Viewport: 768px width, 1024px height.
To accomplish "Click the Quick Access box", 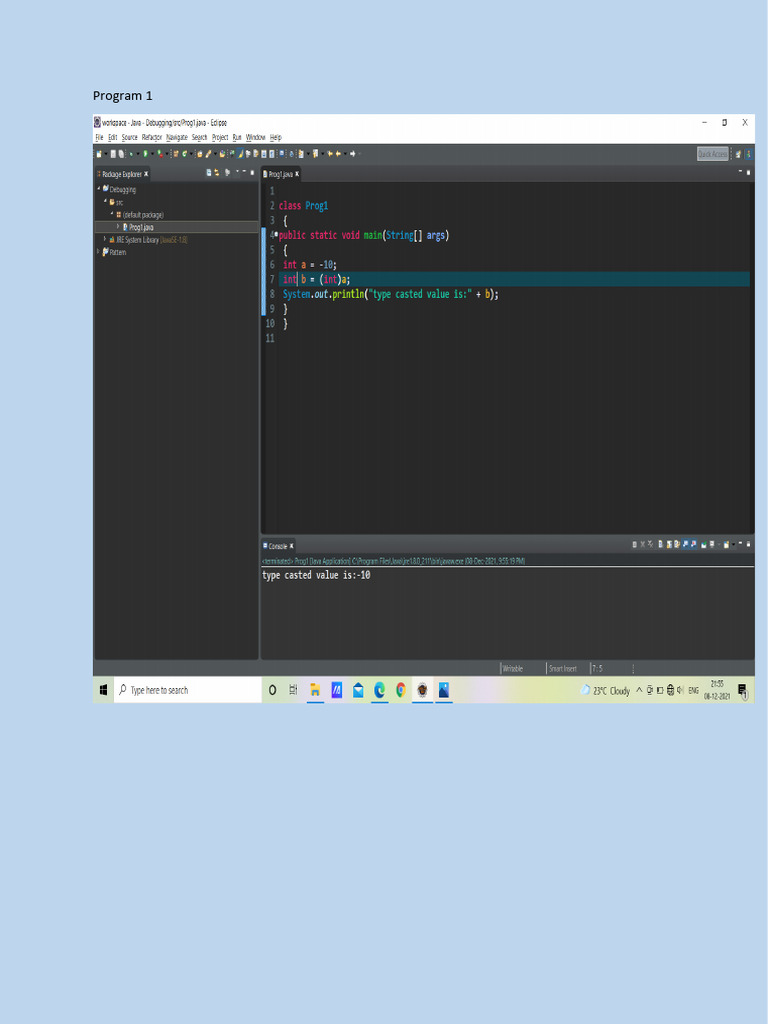I will [712, 154].
